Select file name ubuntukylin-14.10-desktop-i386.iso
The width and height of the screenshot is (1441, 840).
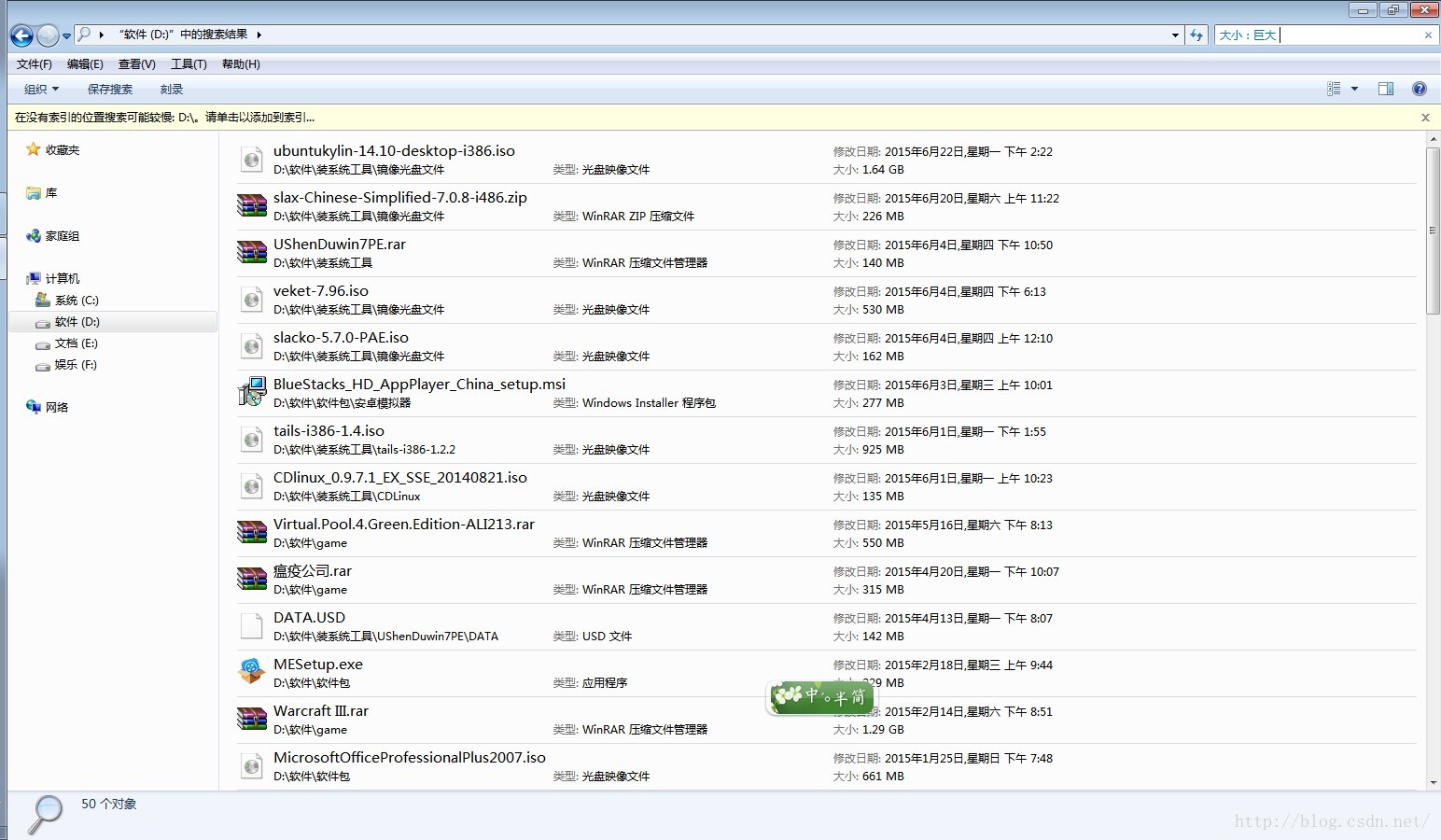click(394, 151)
